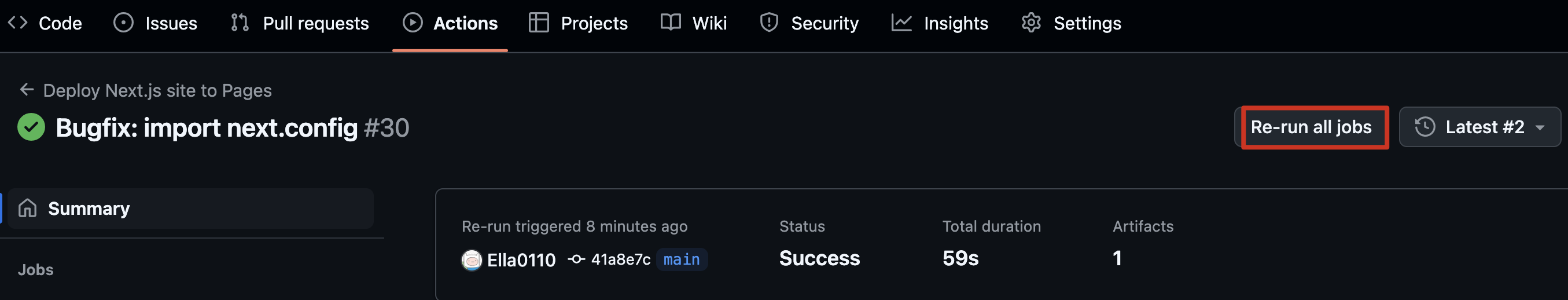Image resolution: width=1568 pixels, height=300 pixels.
Task: Go back to Deploy Next.js site to Pages
Action: (x=157, y=90)
